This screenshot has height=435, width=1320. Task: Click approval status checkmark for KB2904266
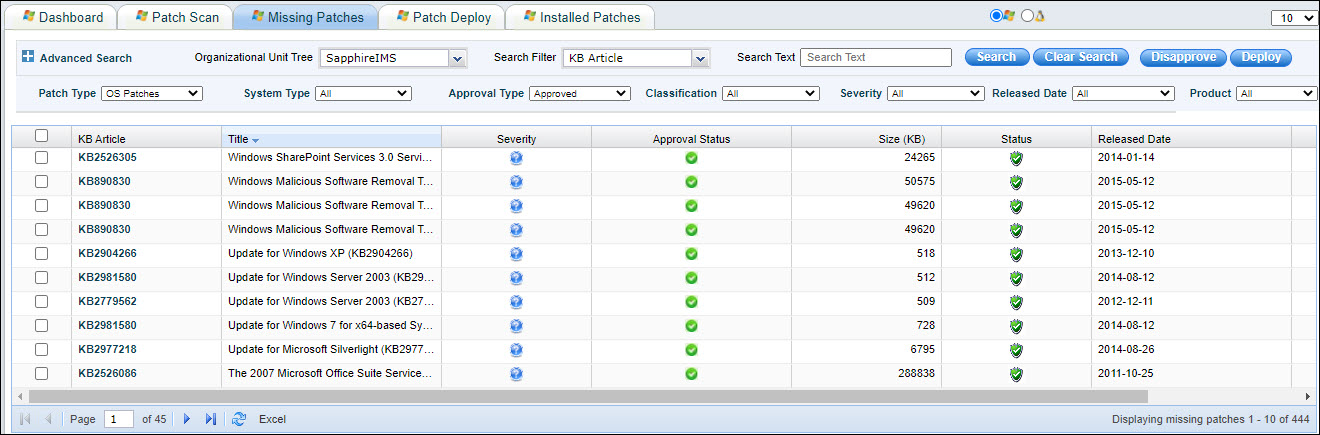(691, 253)
